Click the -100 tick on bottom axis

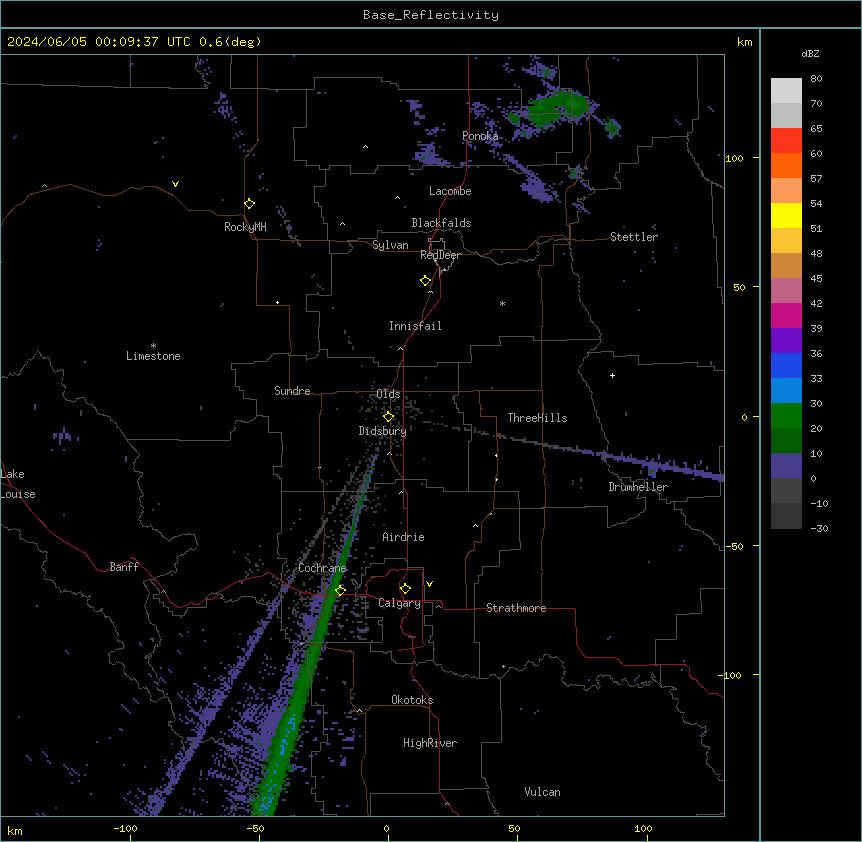point(125,828)
